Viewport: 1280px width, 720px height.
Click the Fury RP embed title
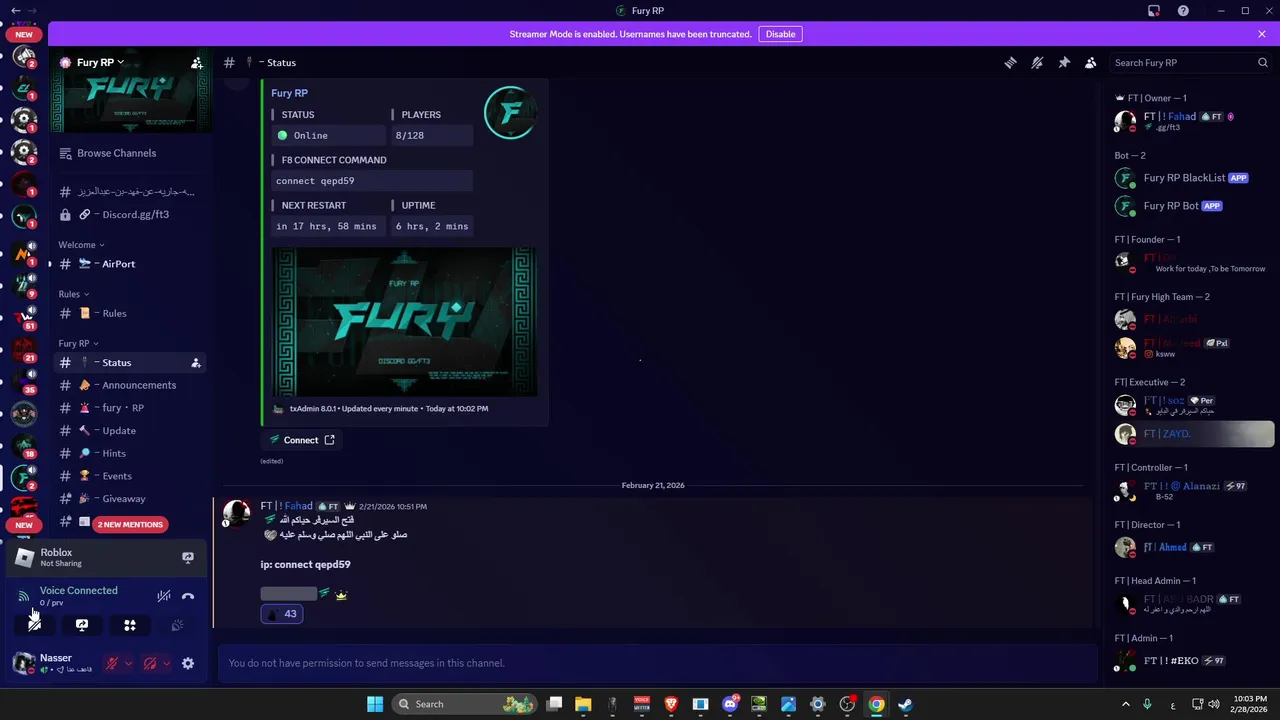point(289,93)
